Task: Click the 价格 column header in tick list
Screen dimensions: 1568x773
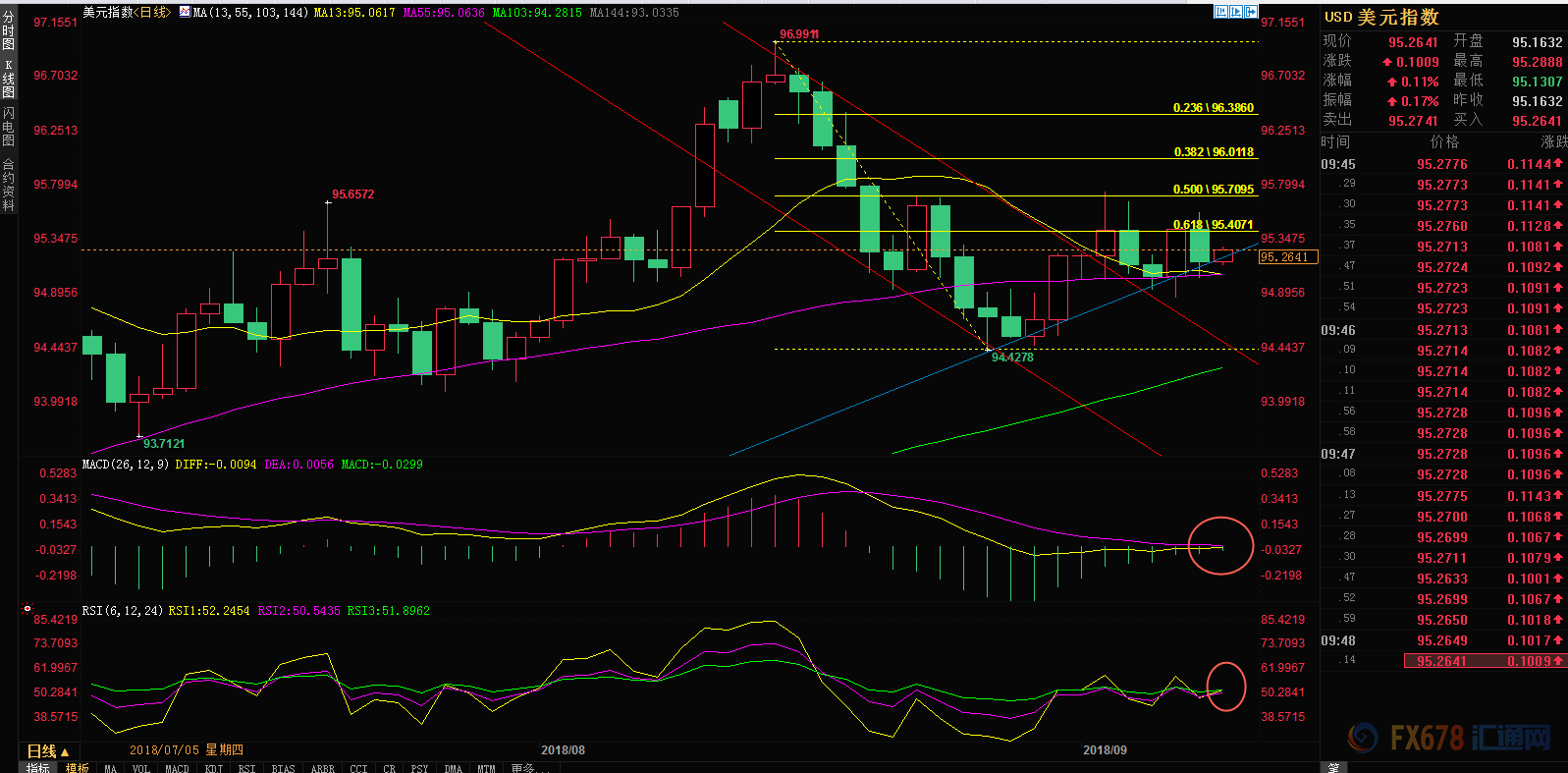Action: 1444,142
